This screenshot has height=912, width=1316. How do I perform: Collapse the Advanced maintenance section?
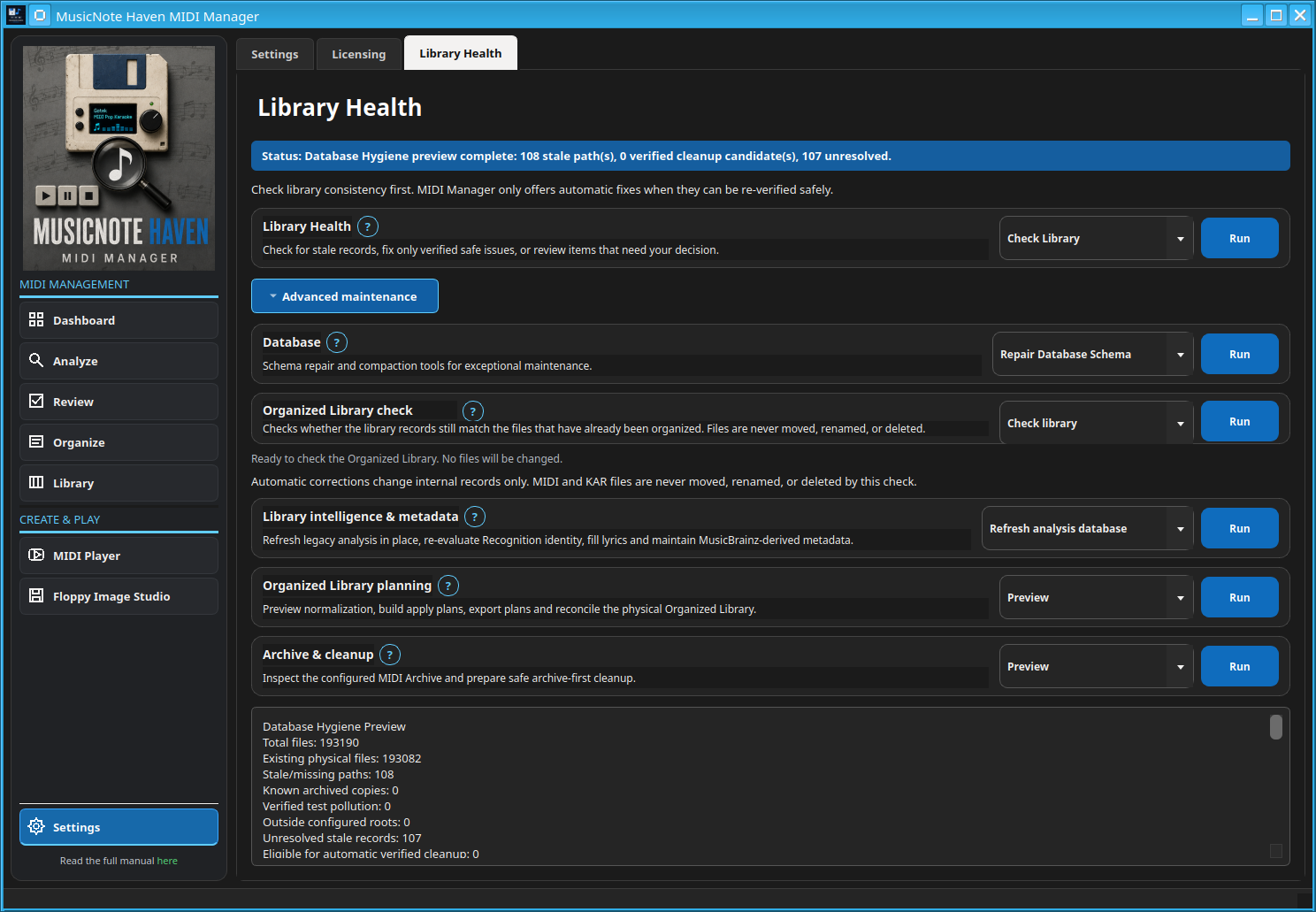(345, 296)
